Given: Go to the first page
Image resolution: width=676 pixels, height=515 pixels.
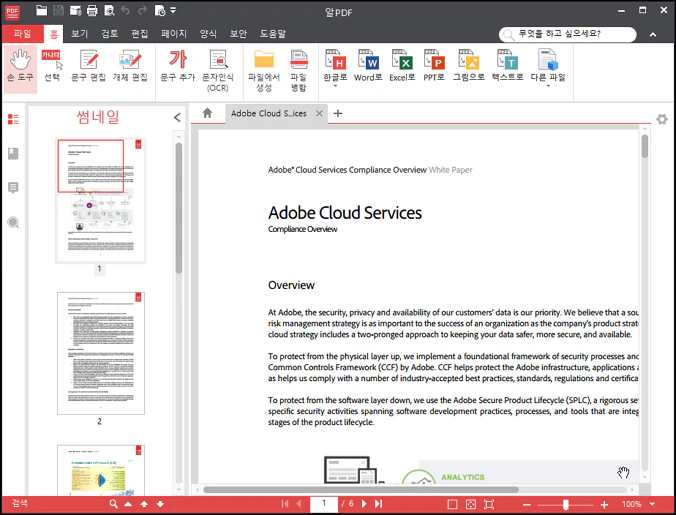Looking at the screenshot, I should pos(285,504).
